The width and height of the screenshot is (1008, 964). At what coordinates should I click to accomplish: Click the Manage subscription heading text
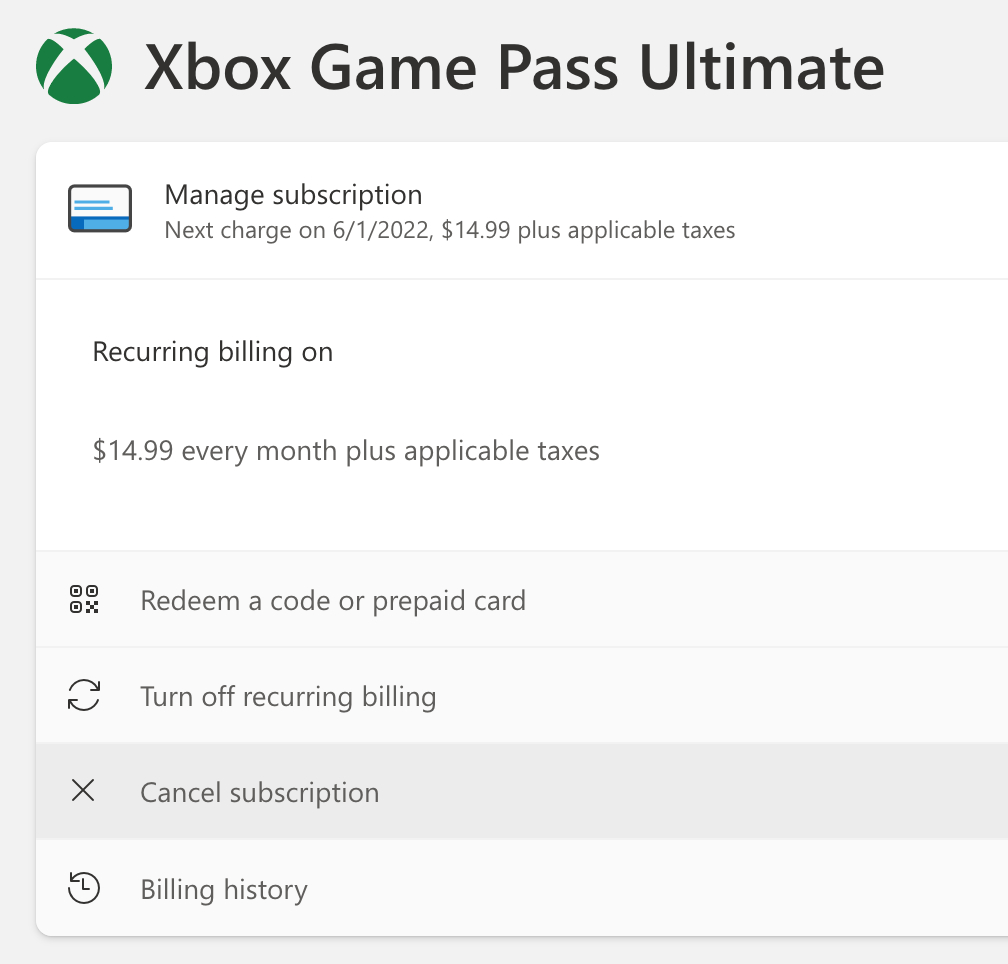293,195
